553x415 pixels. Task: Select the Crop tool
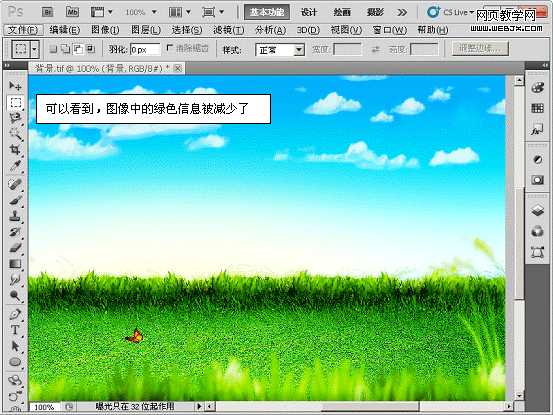pyautogui.click(x=15, y=149)
